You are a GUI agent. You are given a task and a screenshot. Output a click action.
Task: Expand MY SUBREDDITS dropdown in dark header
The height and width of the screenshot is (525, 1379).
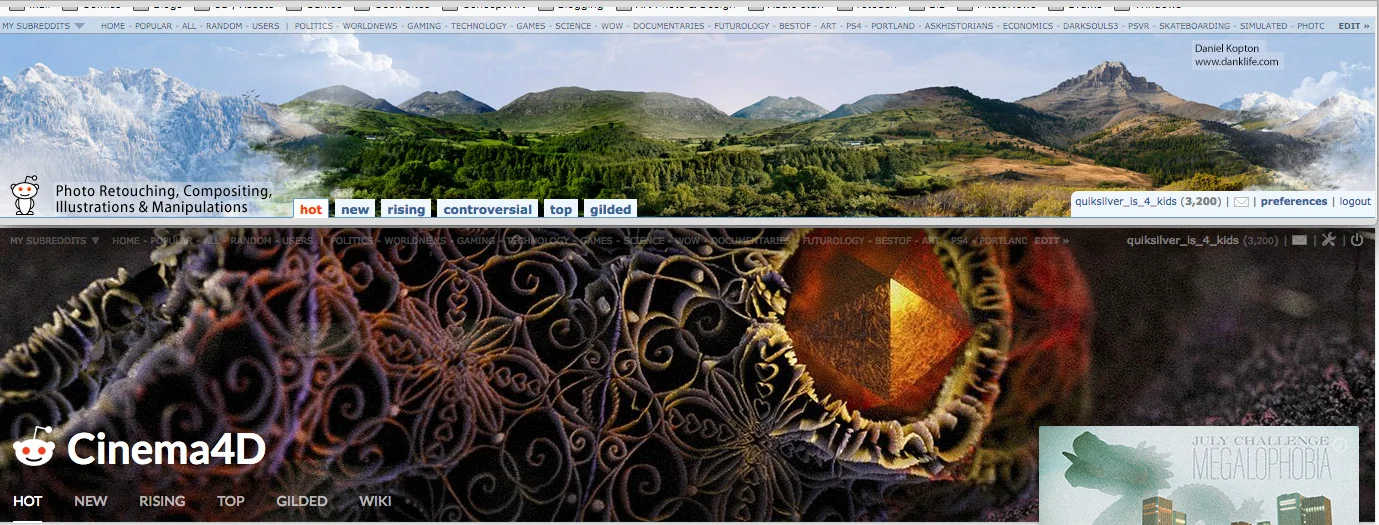[x=55, y=241]
